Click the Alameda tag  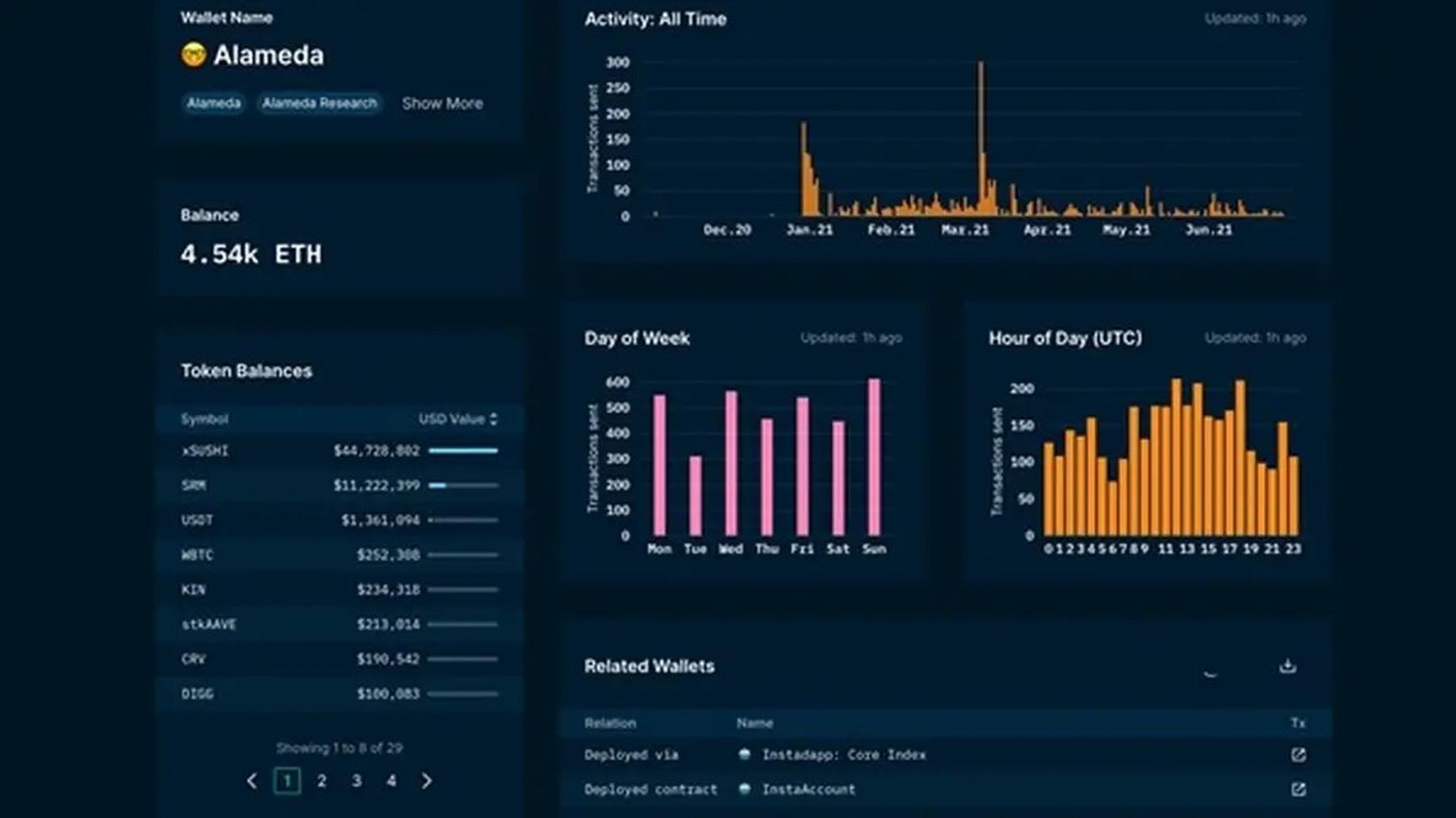[214, 103]
